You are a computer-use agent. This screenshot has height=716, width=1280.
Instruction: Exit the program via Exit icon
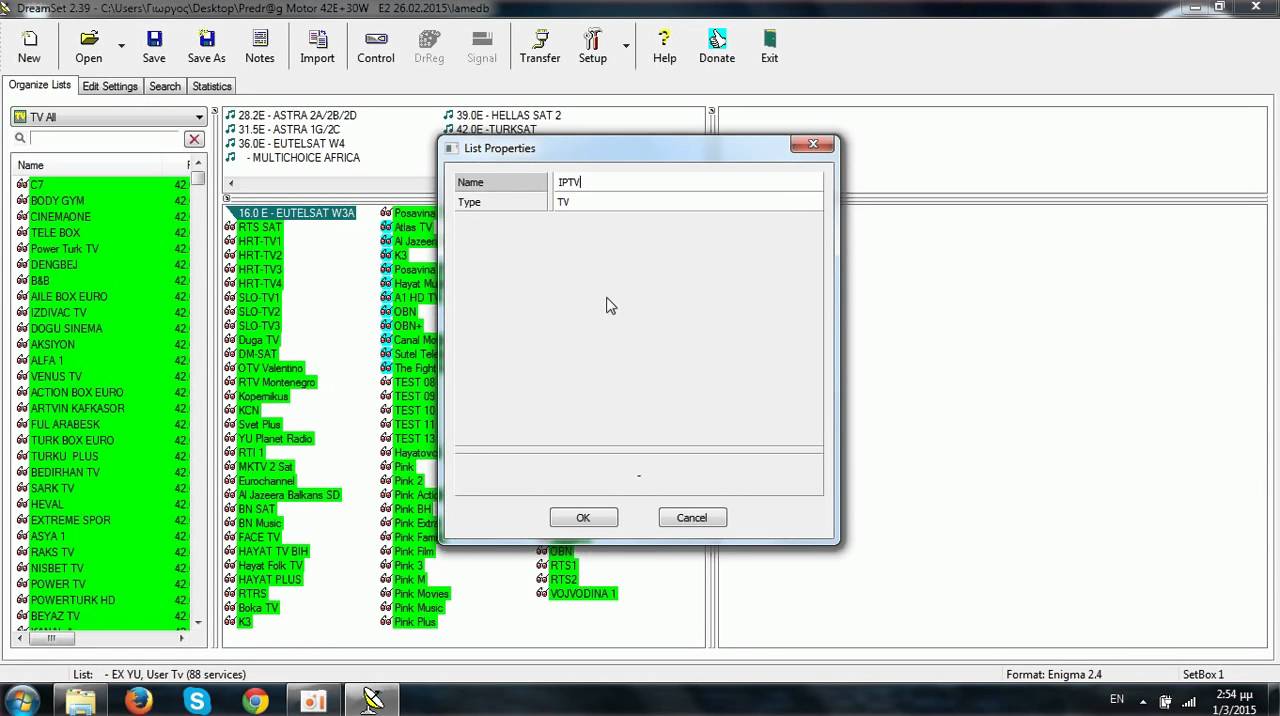(x=769, y=46)
